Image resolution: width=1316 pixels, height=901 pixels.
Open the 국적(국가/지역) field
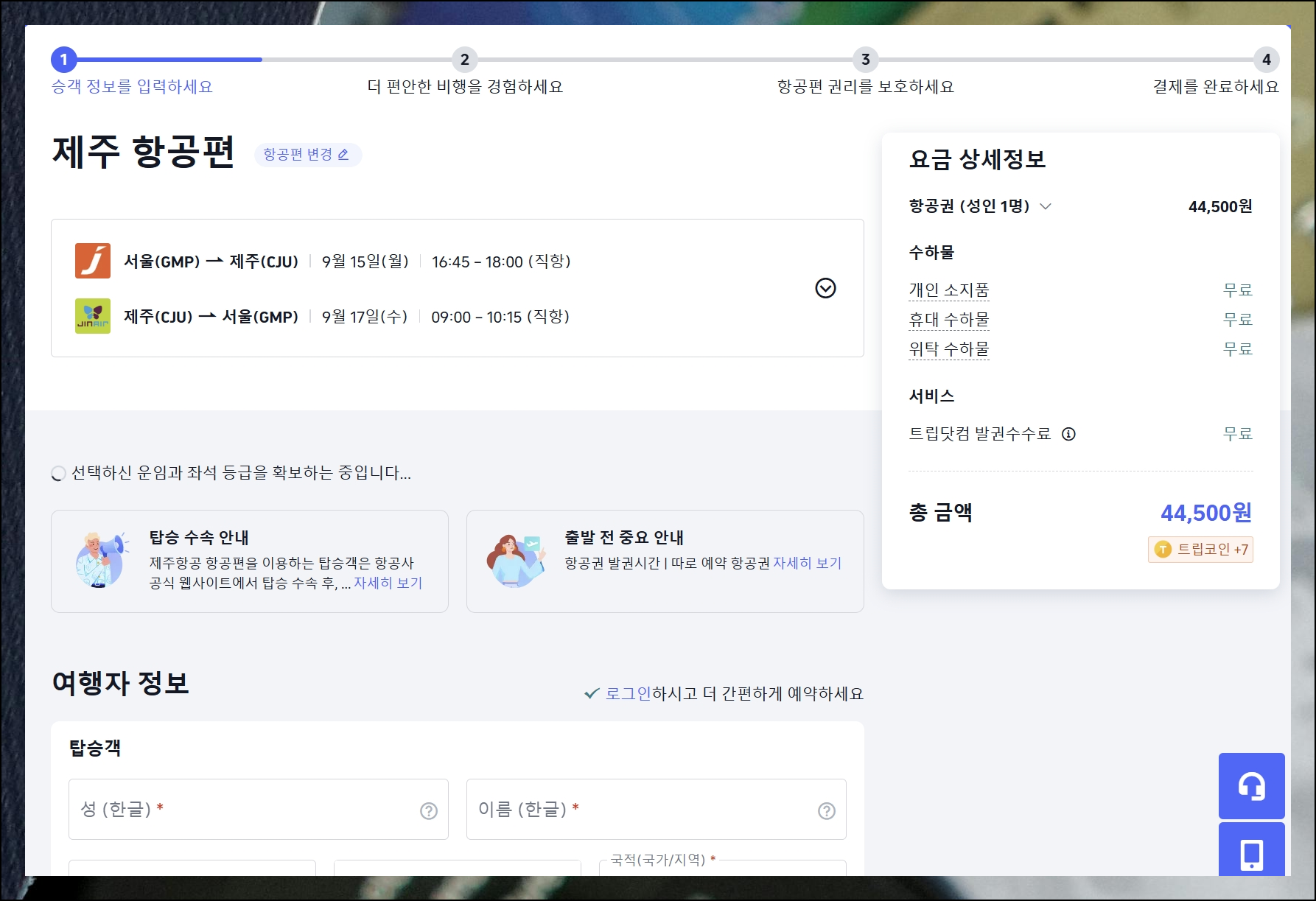[722, 867]
